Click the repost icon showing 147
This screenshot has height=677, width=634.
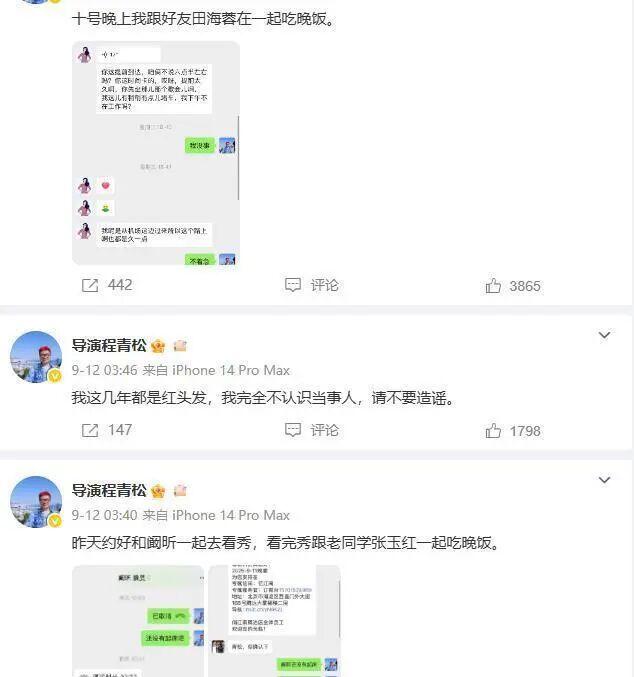[x=90, y=430]
